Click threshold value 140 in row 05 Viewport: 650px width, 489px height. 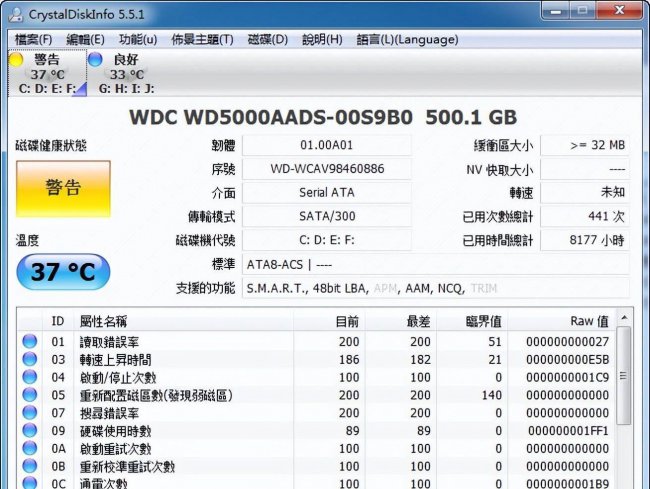pyautogui.click(x=492, y=395)
